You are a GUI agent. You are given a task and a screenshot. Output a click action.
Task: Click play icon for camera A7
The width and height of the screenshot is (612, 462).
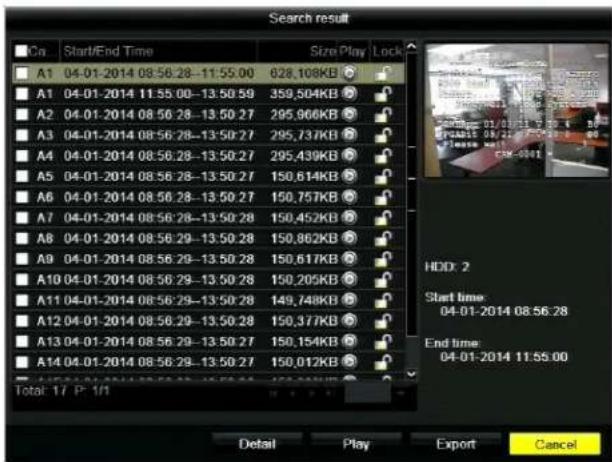(x=349, y=217)
